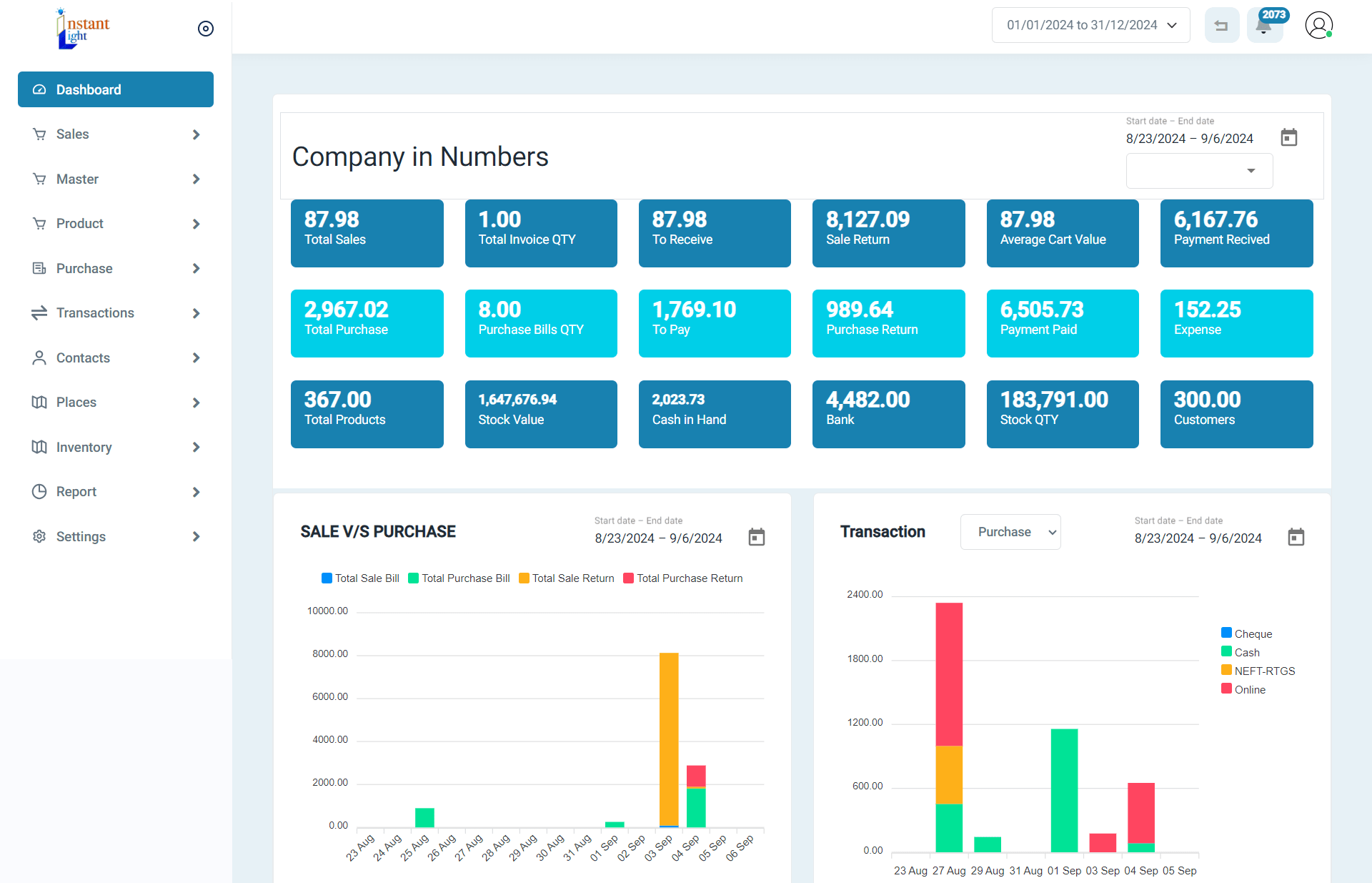This screenshot has width=1372, height=883.
Task: Open empty dropdown below company date range
Action: click(x=1199, y=171)
